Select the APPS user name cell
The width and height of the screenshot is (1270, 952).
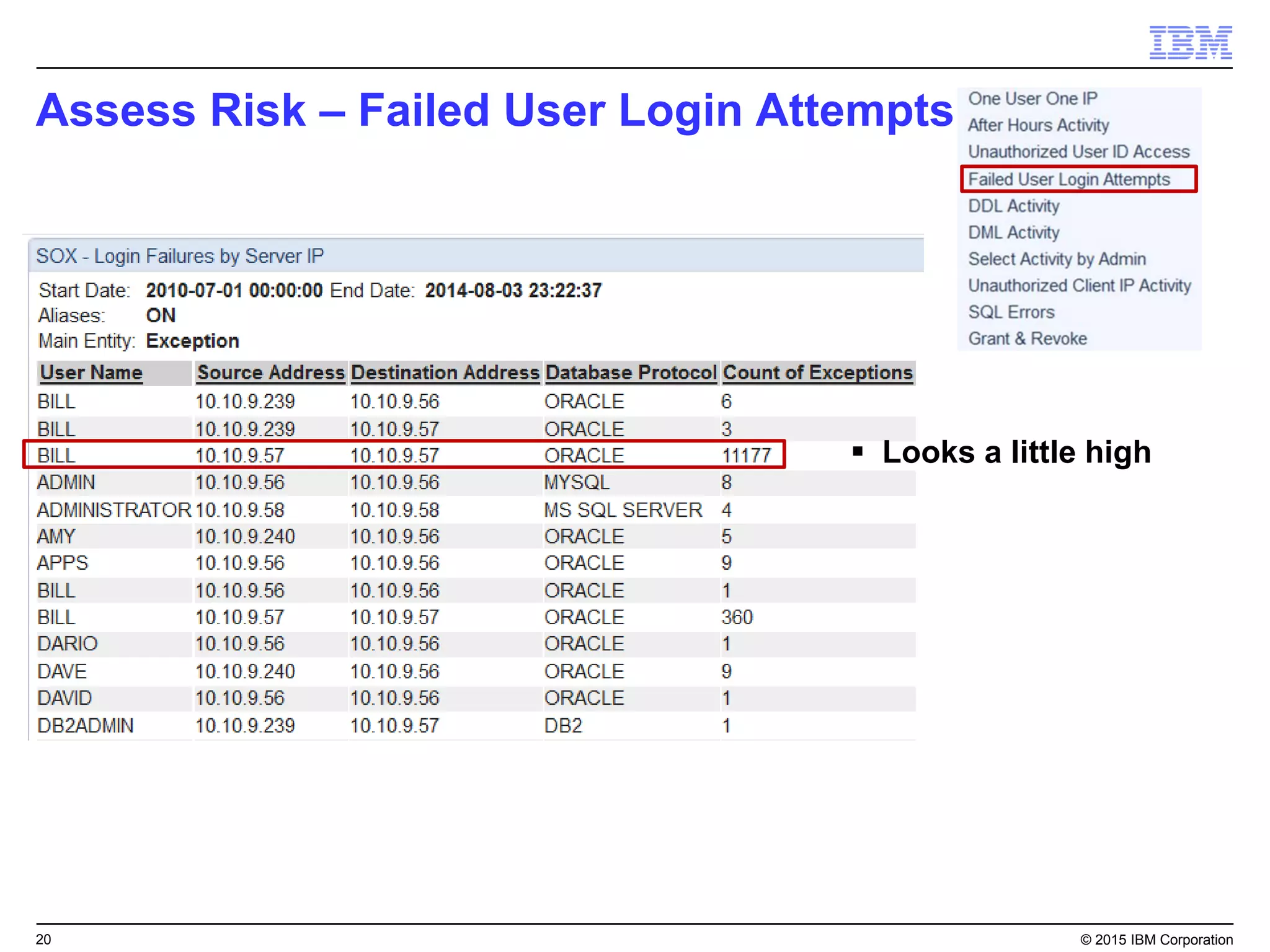(x=63, y=563)
